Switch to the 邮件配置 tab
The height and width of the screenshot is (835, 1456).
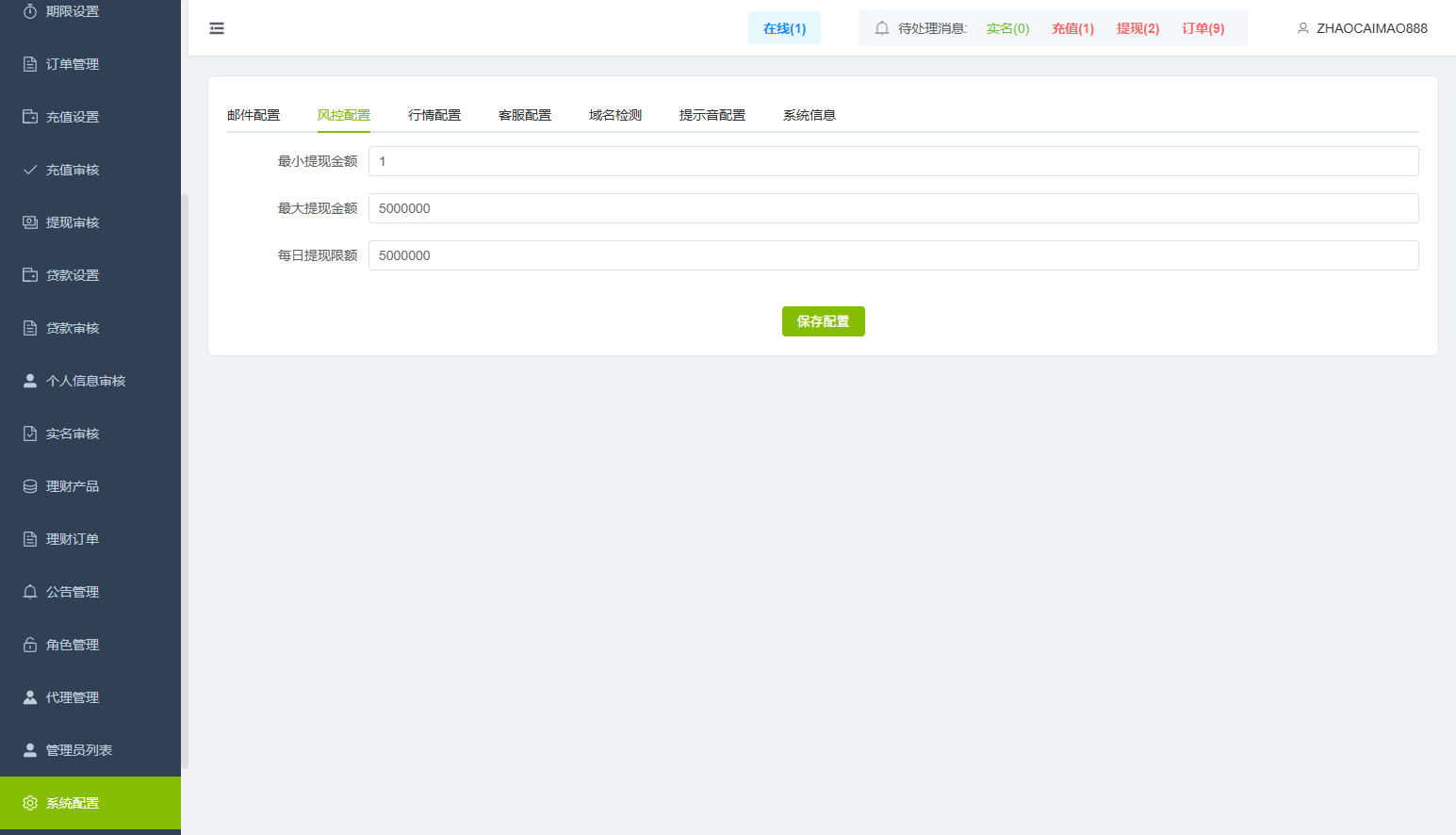coord(254,115)
